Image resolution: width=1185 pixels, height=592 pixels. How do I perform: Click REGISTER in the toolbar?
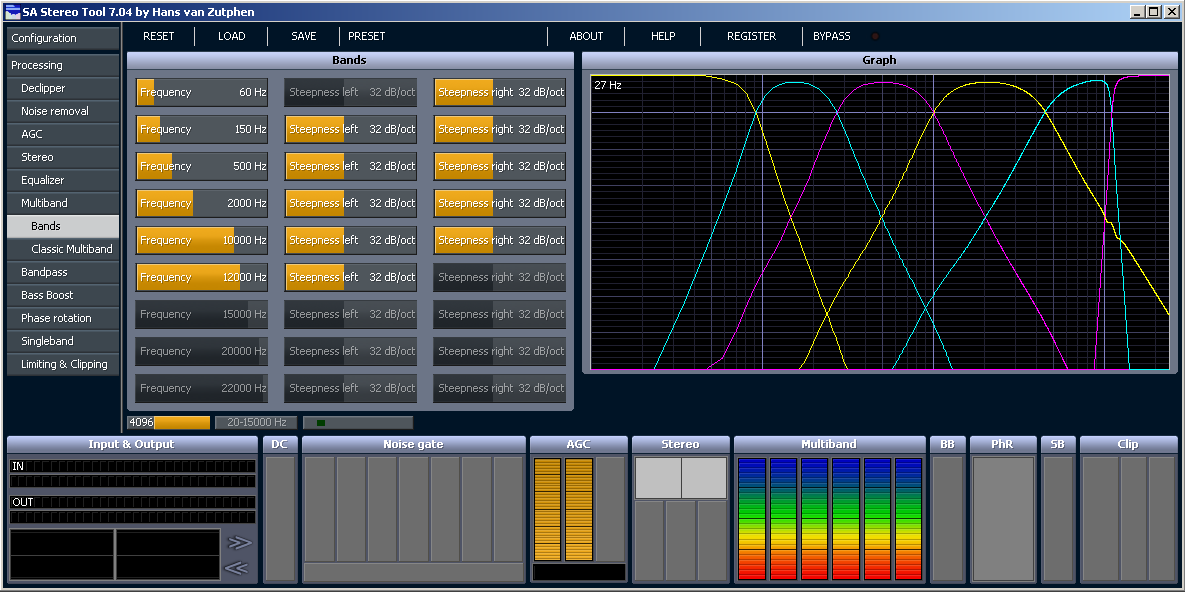[751, 36]
